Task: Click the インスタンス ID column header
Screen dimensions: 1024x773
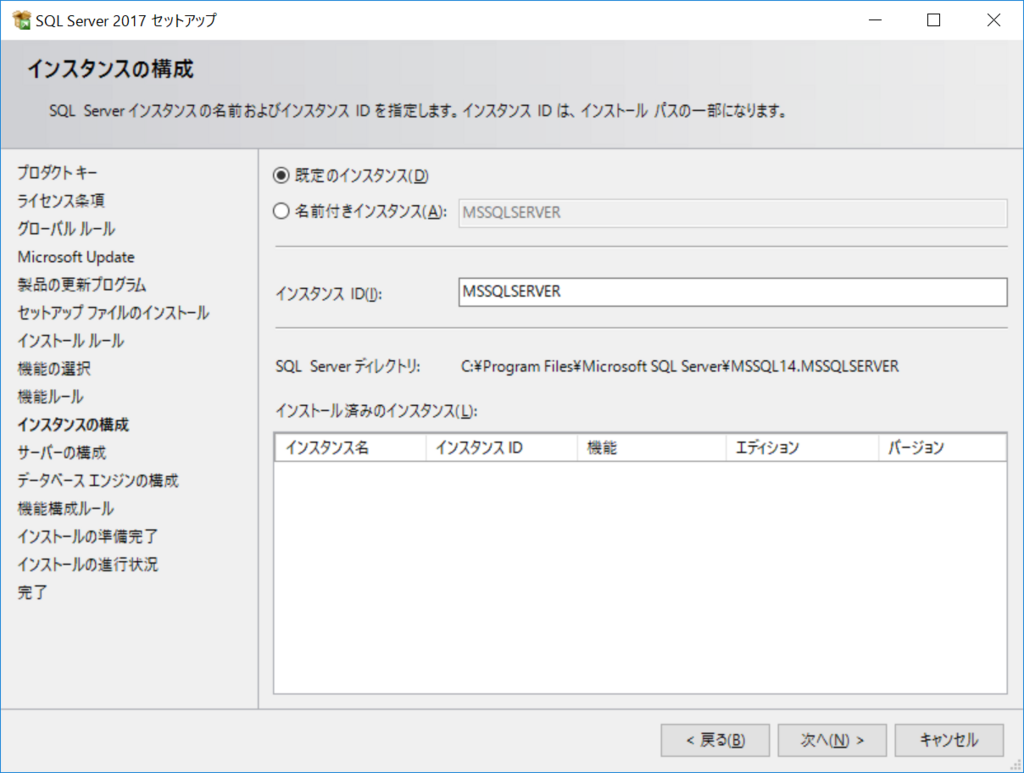Action: pos(502,448)
